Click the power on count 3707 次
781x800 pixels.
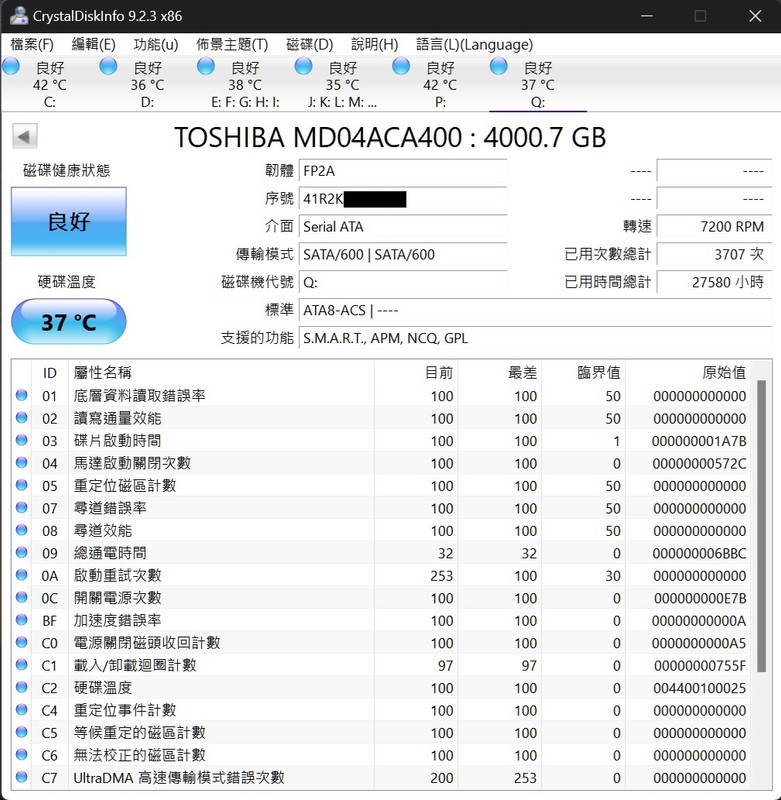point(714,255)
